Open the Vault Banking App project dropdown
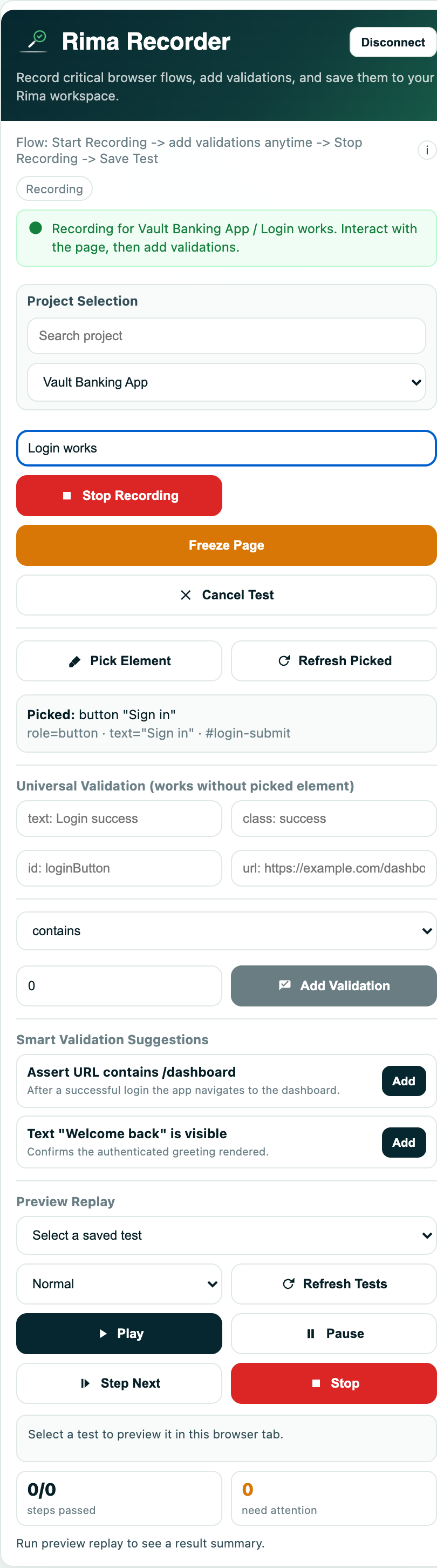Screen dimensions: 437x1568 tap(226, 382)
